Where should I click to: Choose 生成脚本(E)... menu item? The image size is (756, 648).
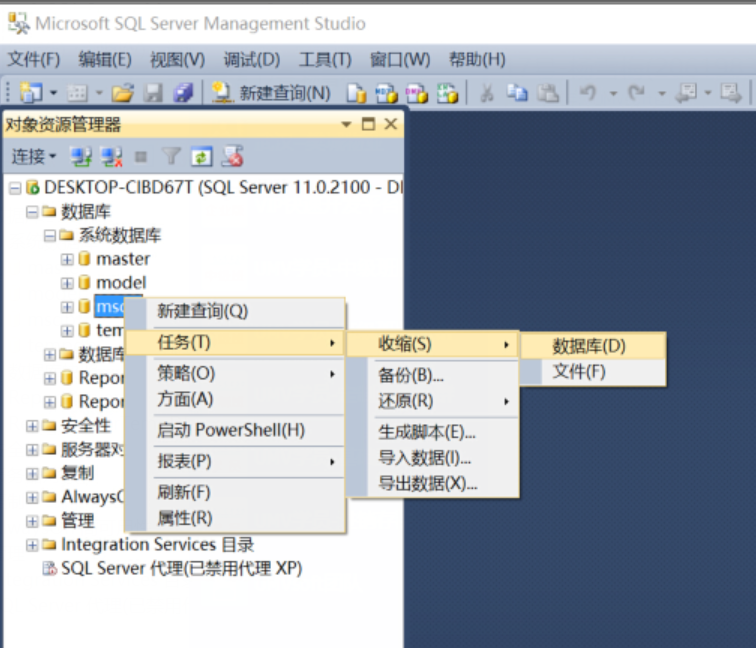[x=433, y=432]
